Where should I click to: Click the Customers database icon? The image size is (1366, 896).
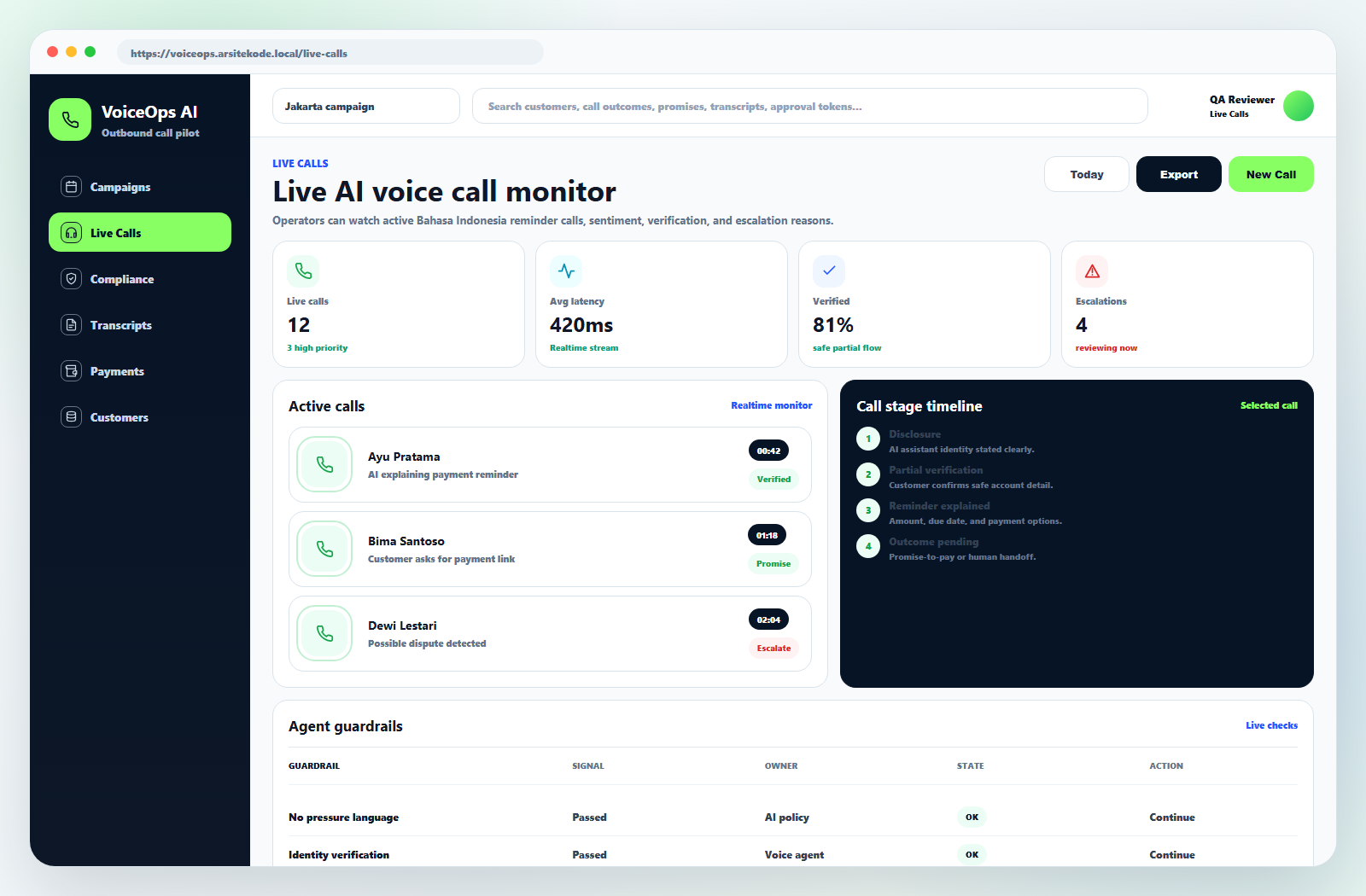pos(72,417)
